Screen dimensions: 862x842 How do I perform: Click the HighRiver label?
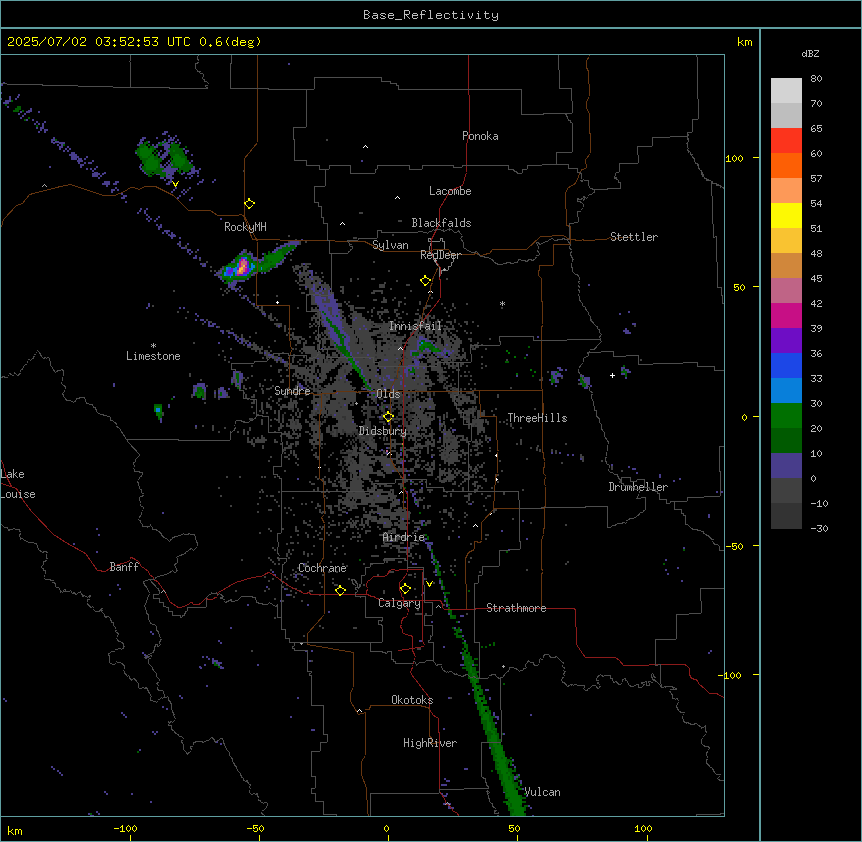(x=430, y=743)
